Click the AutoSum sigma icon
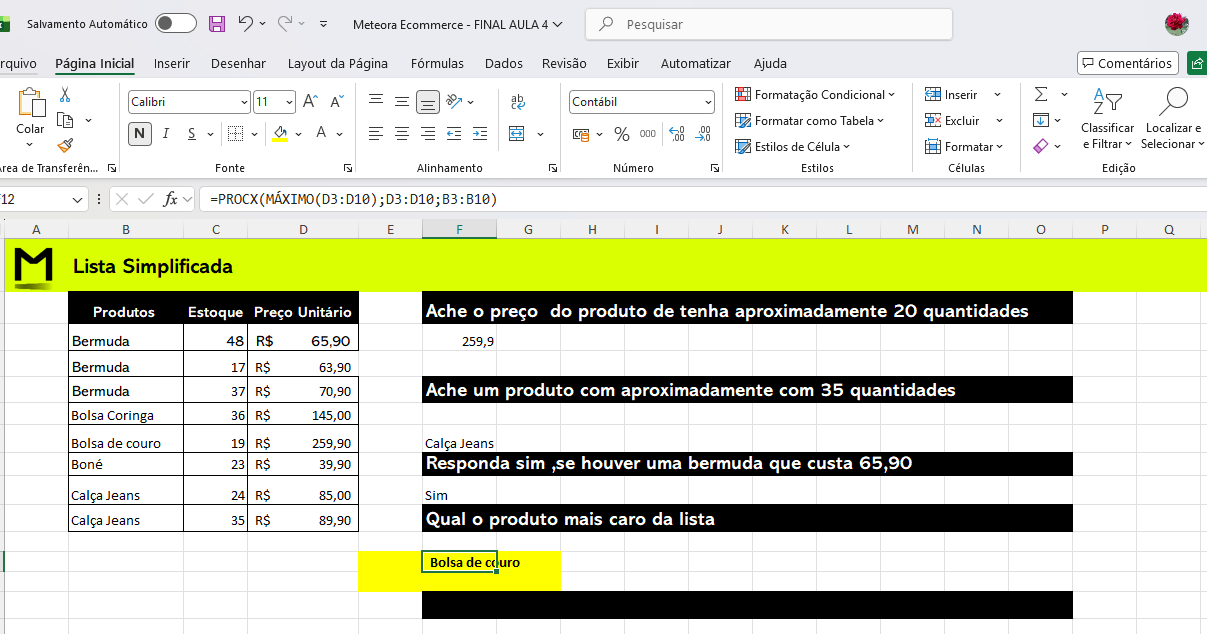Image resolution: width=1207 pixels, height=634 pixels. (1041, 95)
